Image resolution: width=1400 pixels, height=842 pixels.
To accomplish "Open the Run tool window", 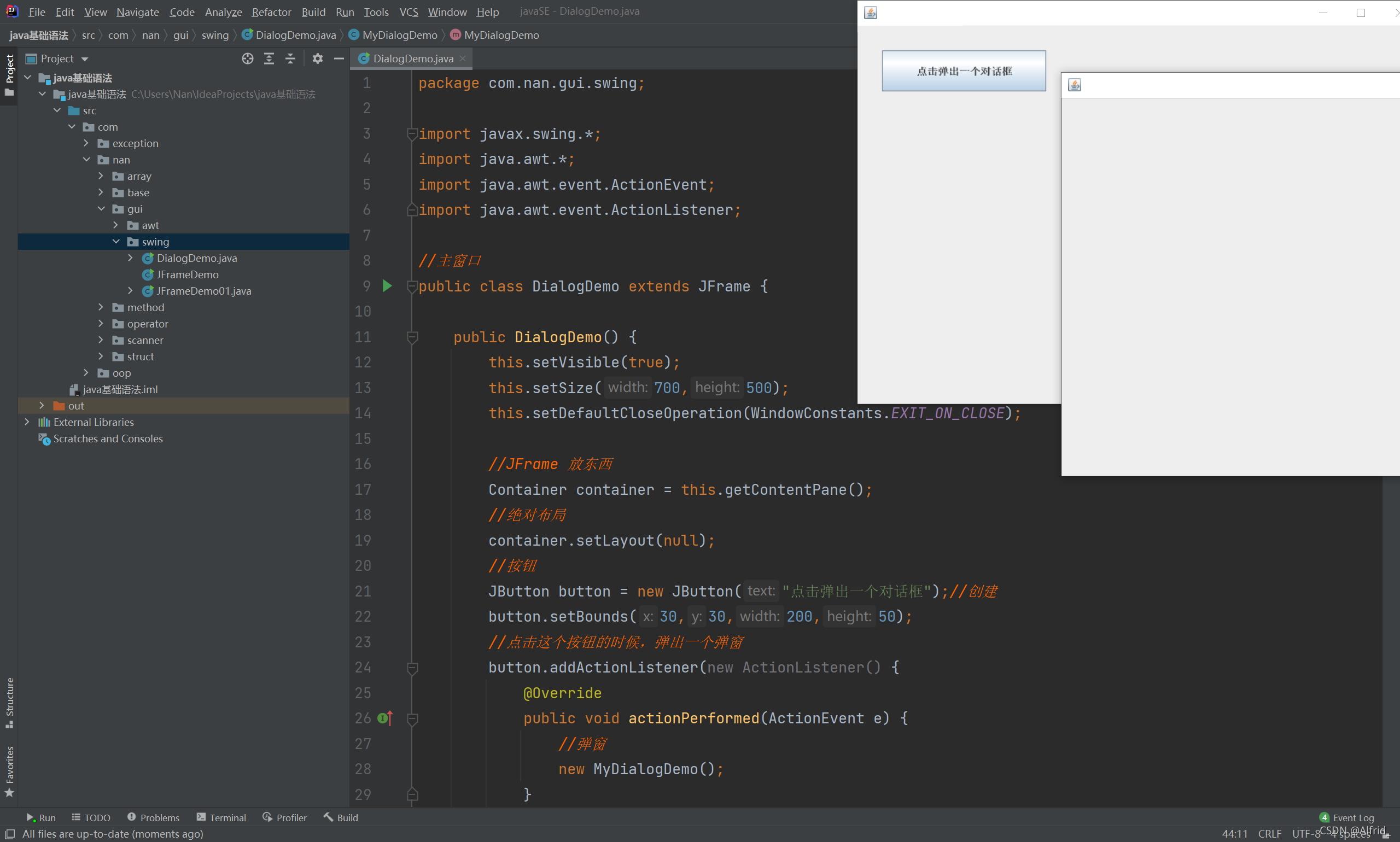I will click(41, 817).
